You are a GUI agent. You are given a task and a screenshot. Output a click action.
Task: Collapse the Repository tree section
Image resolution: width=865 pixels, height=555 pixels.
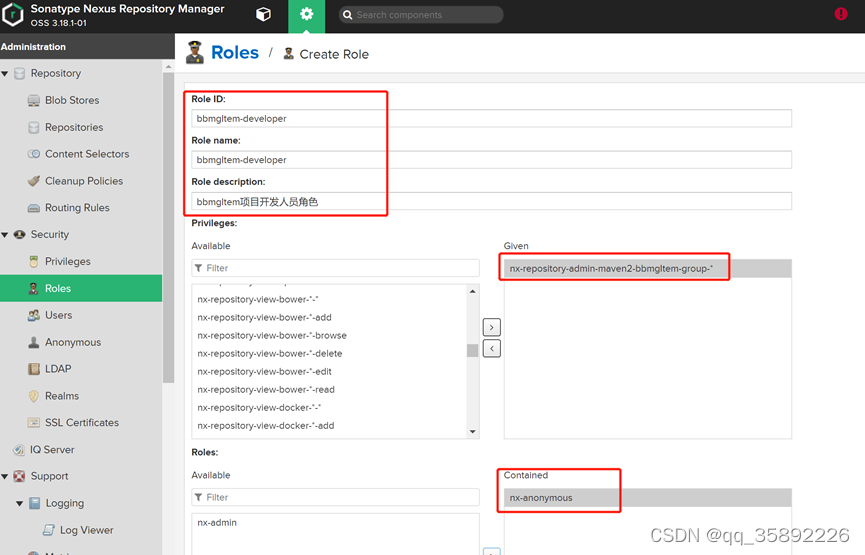(x=5, y=73)
